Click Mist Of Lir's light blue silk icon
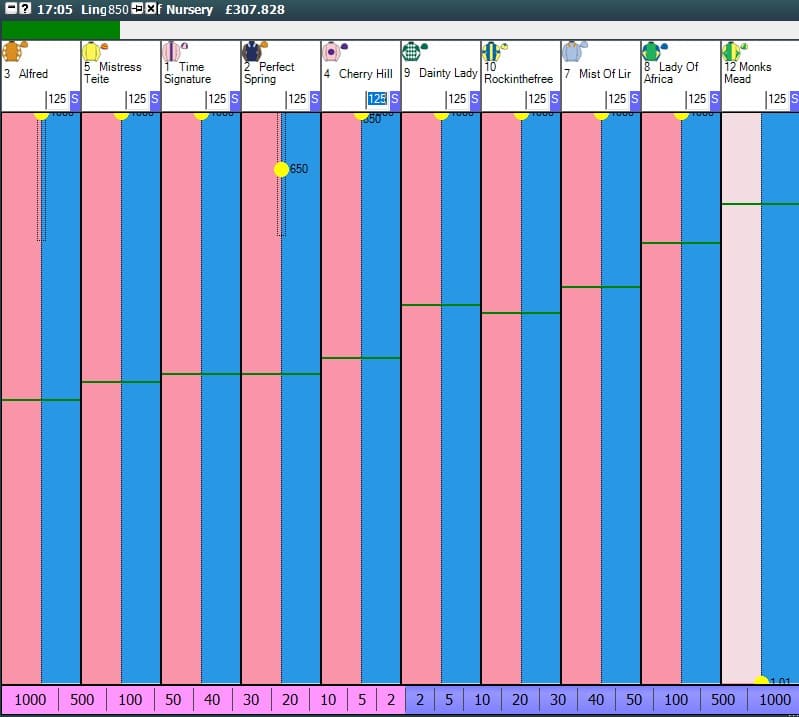Image resolution: width=799 pixels, height=717 pixels. coord(574,51)
